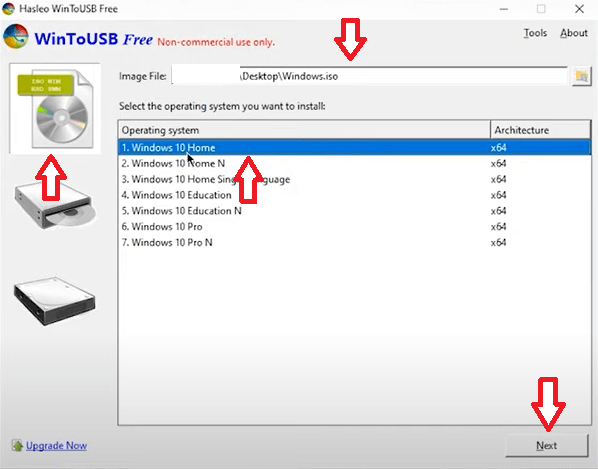Screen dimensions: 598x469
Task: Select Windows 10 Home N entry
Action: coord(354,164)
